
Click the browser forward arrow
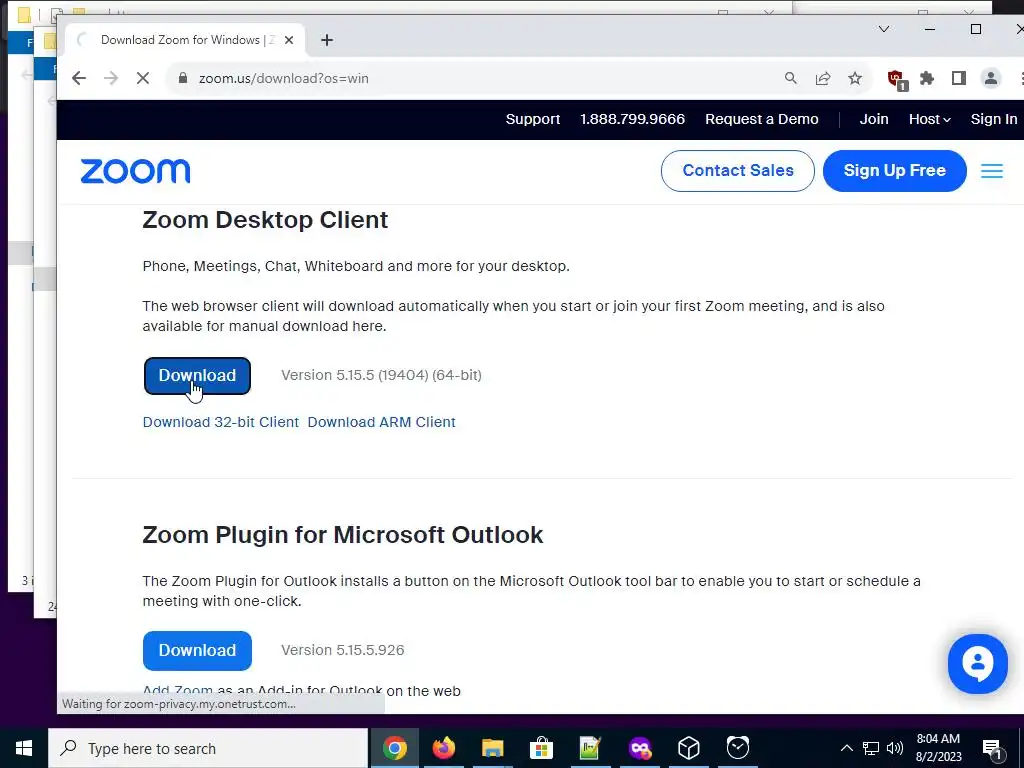[111, 78]
